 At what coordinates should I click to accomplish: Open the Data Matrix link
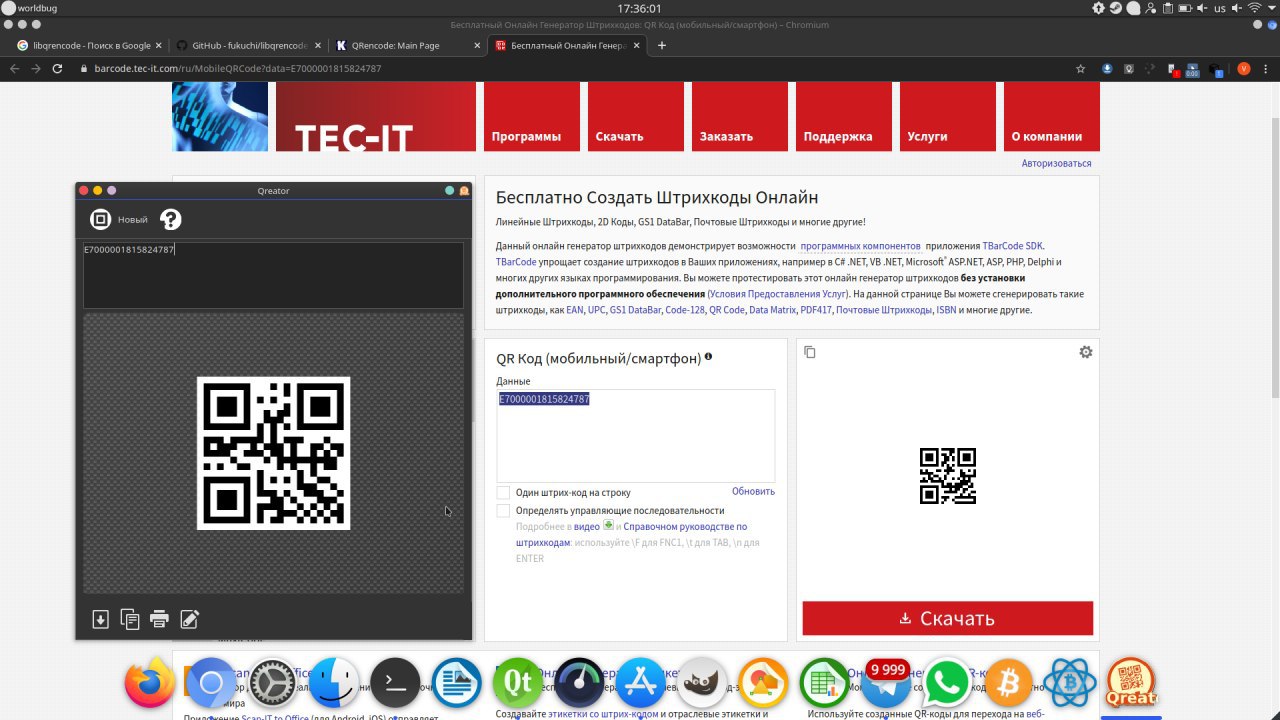(x=771, y=310)
